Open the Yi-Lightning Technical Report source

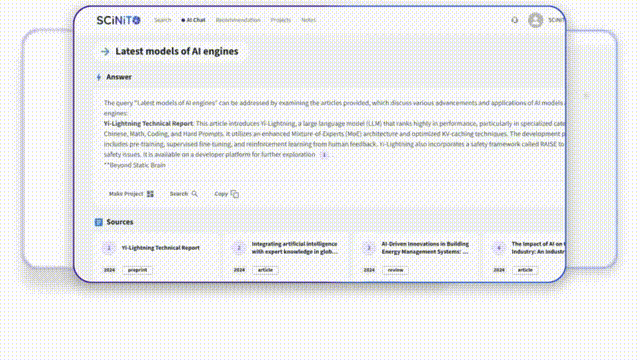(x=161, y=248)
